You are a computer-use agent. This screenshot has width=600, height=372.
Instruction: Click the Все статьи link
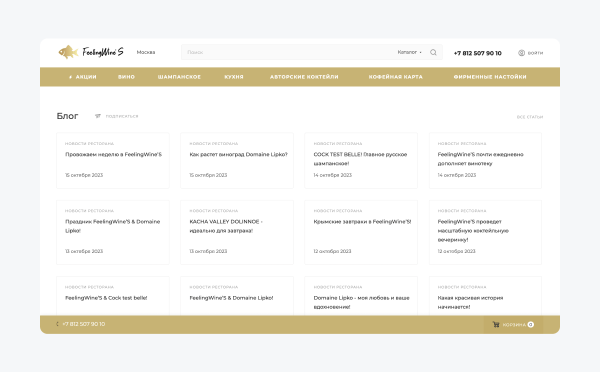pos(530,117)
